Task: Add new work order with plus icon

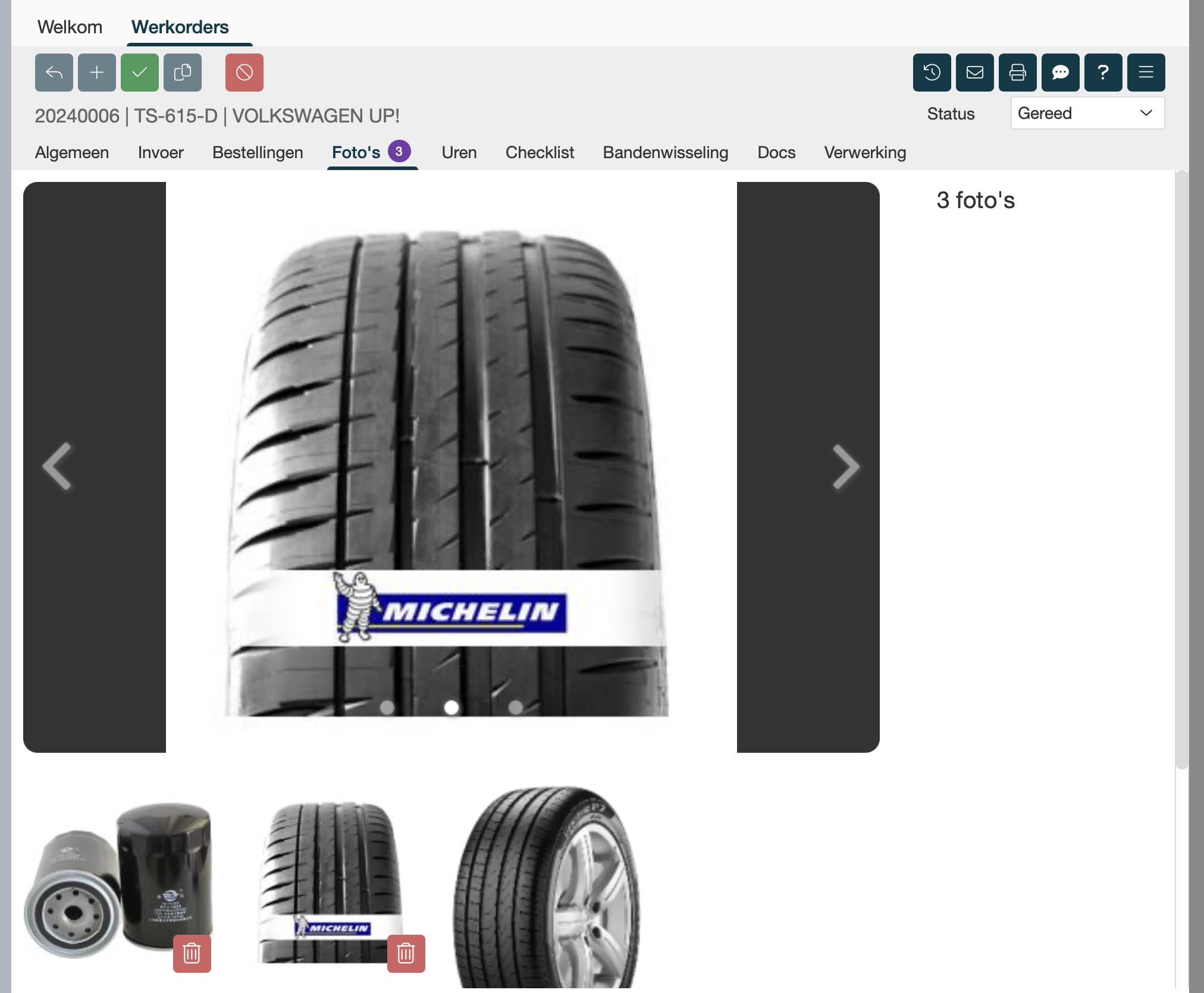Action: point(97,73)
